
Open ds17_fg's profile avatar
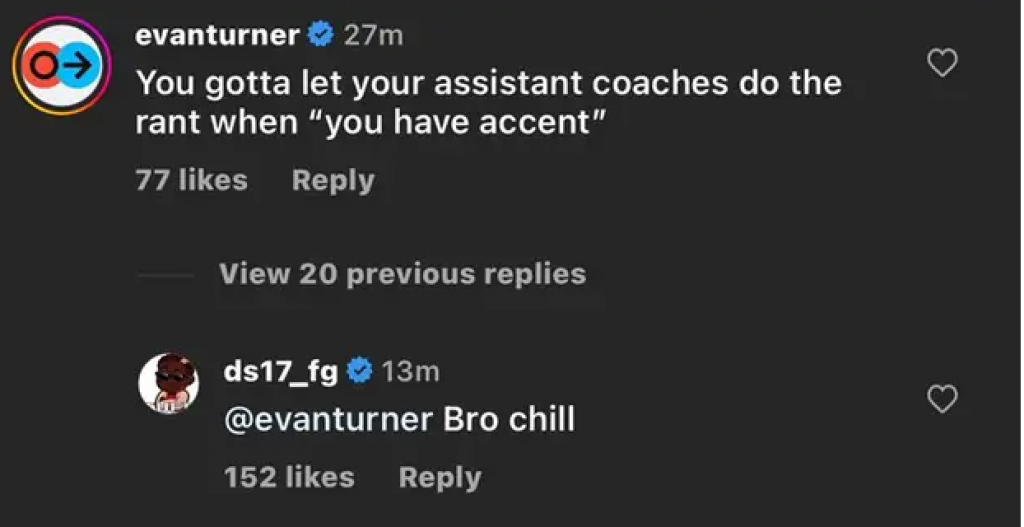(x=167, y=383)
